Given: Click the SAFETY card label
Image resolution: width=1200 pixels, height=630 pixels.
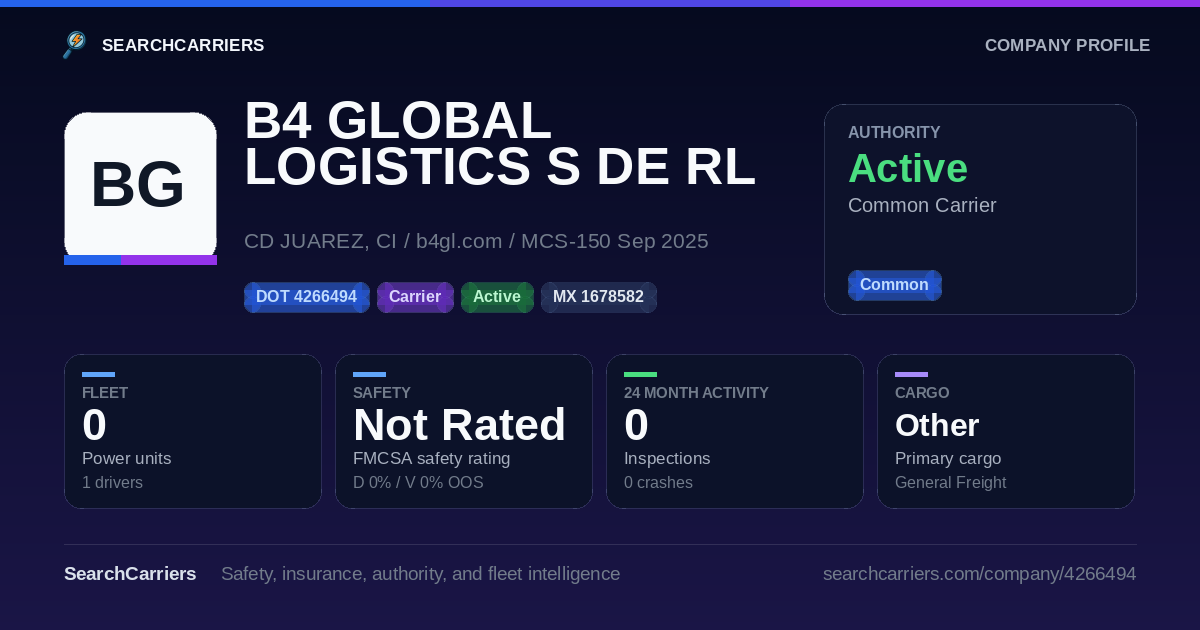Looking at the screenshot, I should pyautogui.click(x=382, y=393).
